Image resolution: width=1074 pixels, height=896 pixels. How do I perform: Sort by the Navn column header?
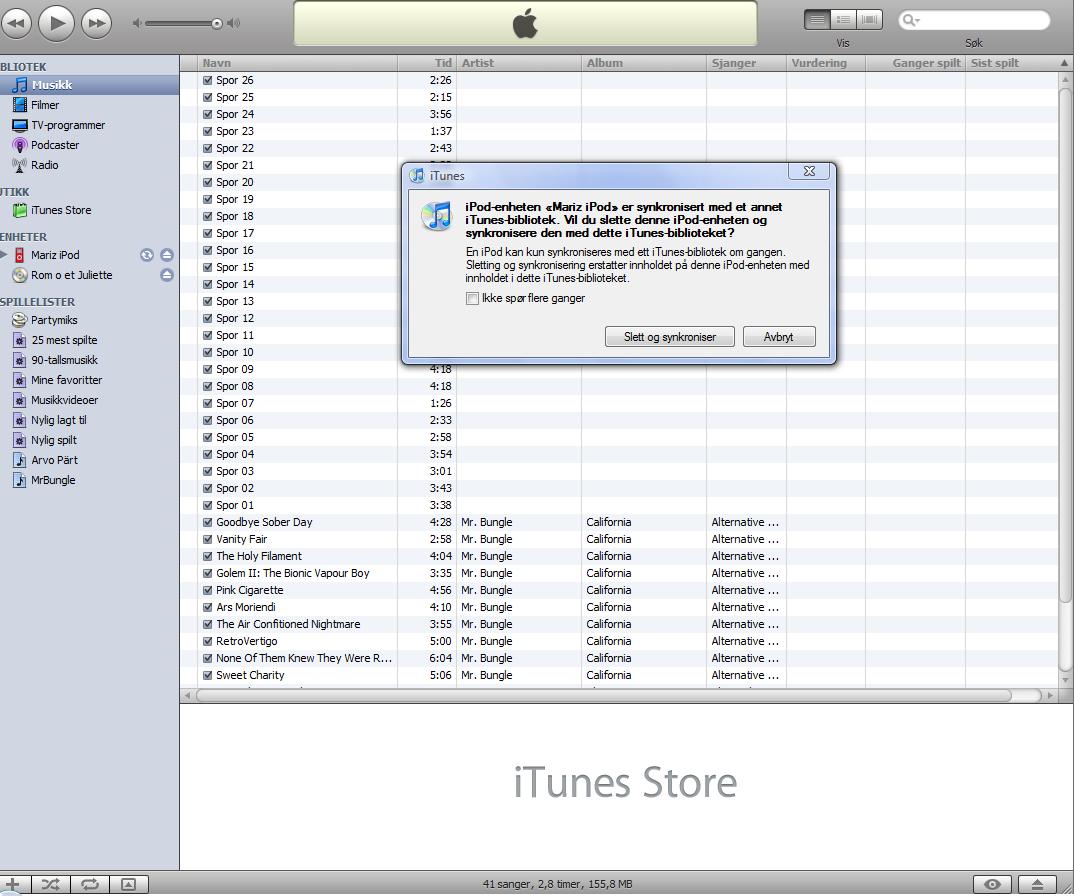point(298,63)
